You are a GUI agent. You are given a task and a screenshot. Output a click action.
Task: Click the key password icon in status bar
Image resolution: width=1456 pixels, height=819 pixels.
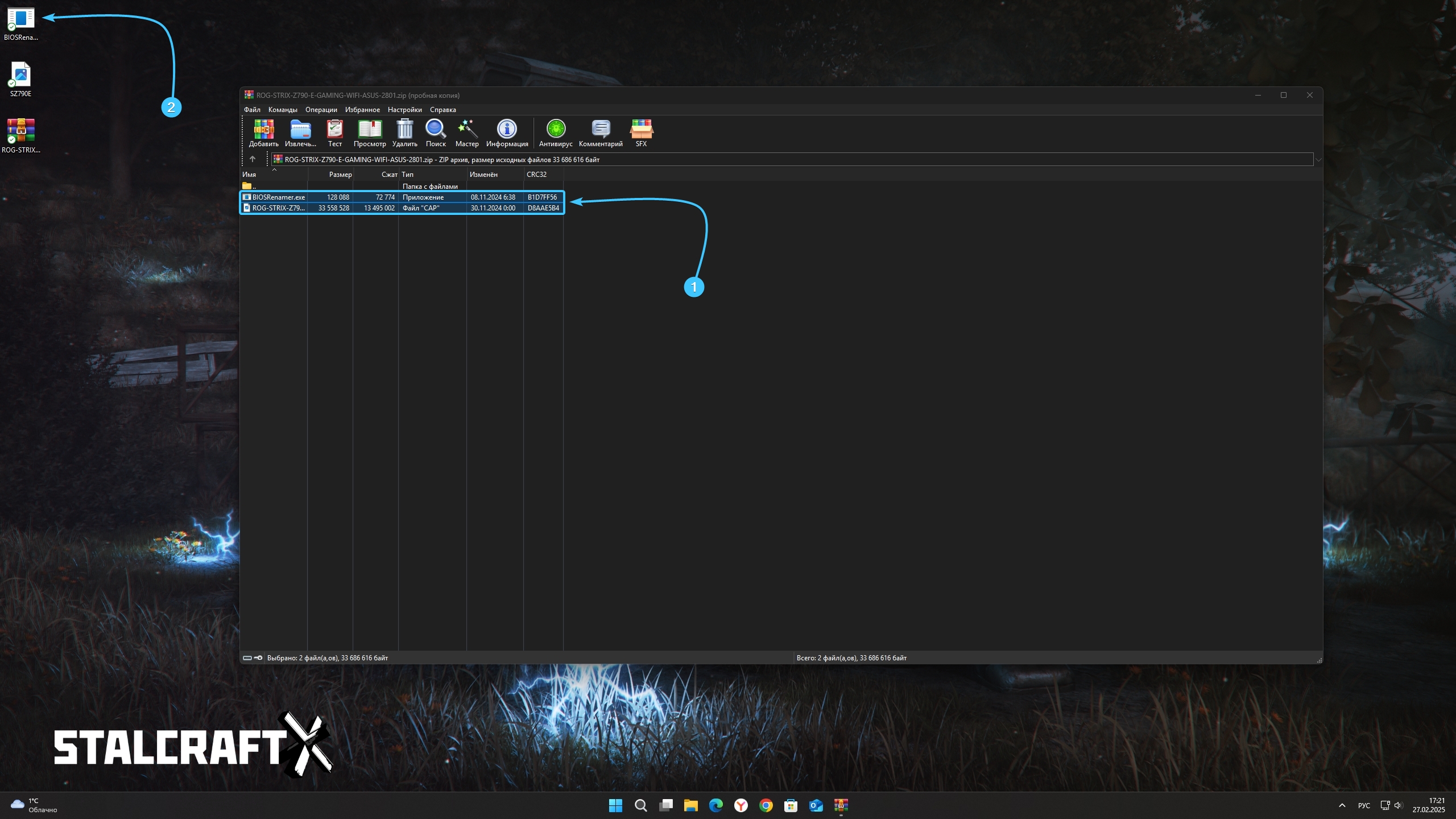(x=258, y=658)
